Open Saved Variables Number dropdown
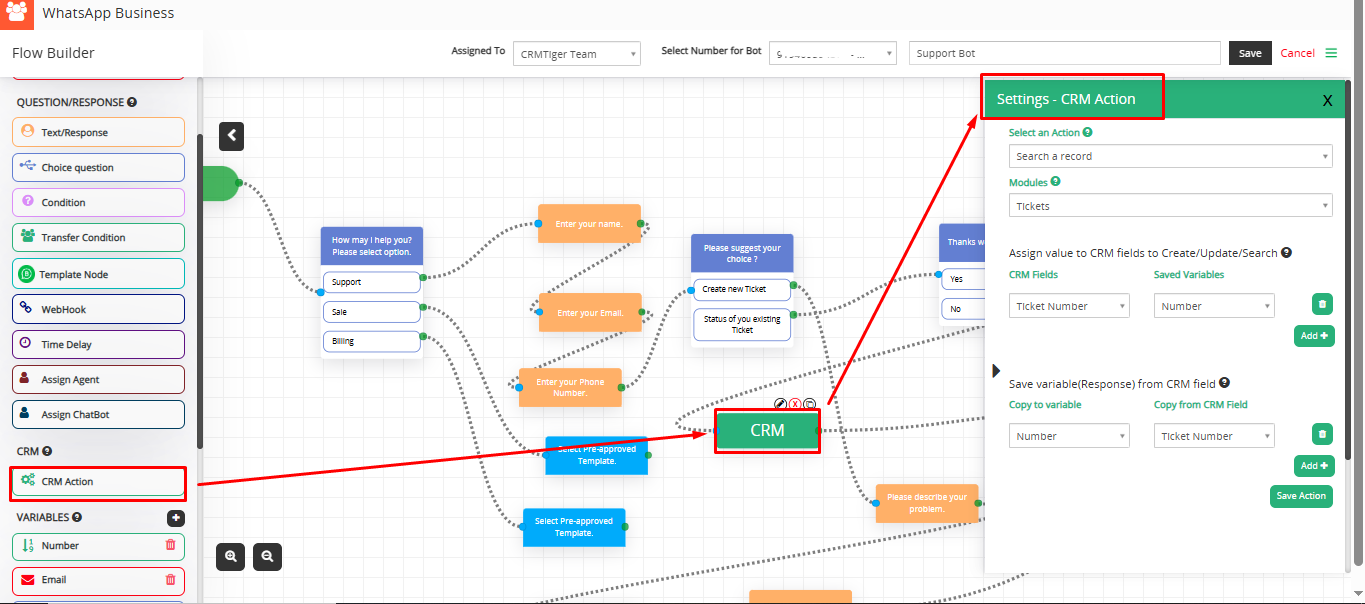Image resolution: width=1365 pixels, height=604 pixels. pos(1214,306)
